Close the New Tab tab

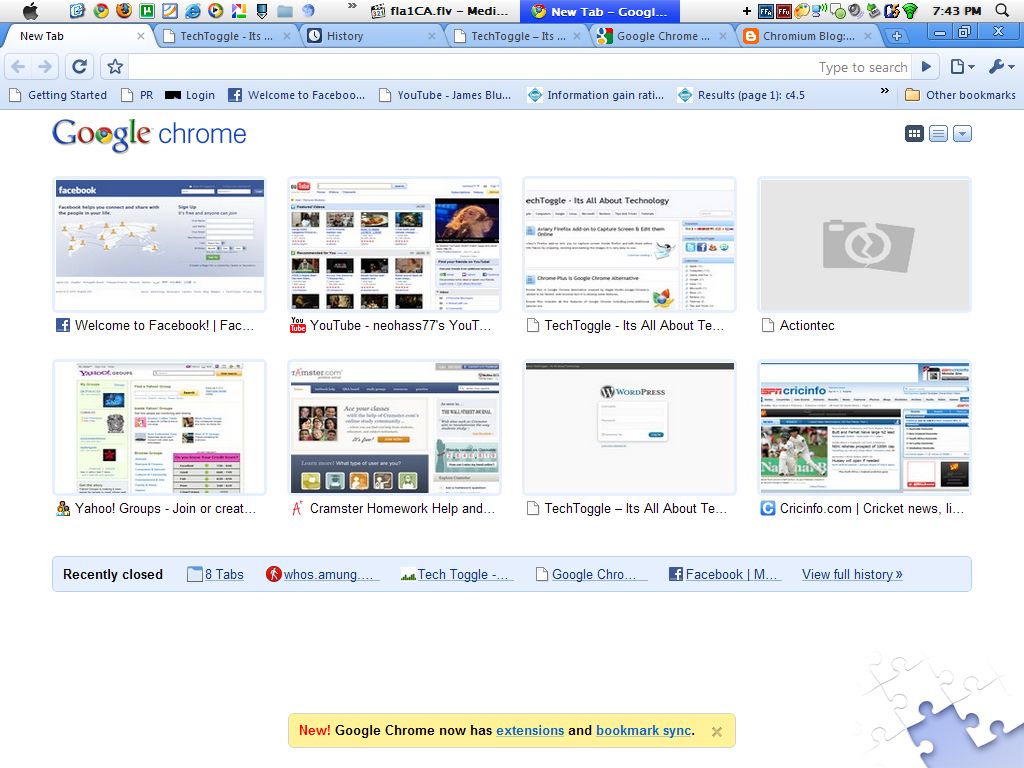(x=140, y=37)
